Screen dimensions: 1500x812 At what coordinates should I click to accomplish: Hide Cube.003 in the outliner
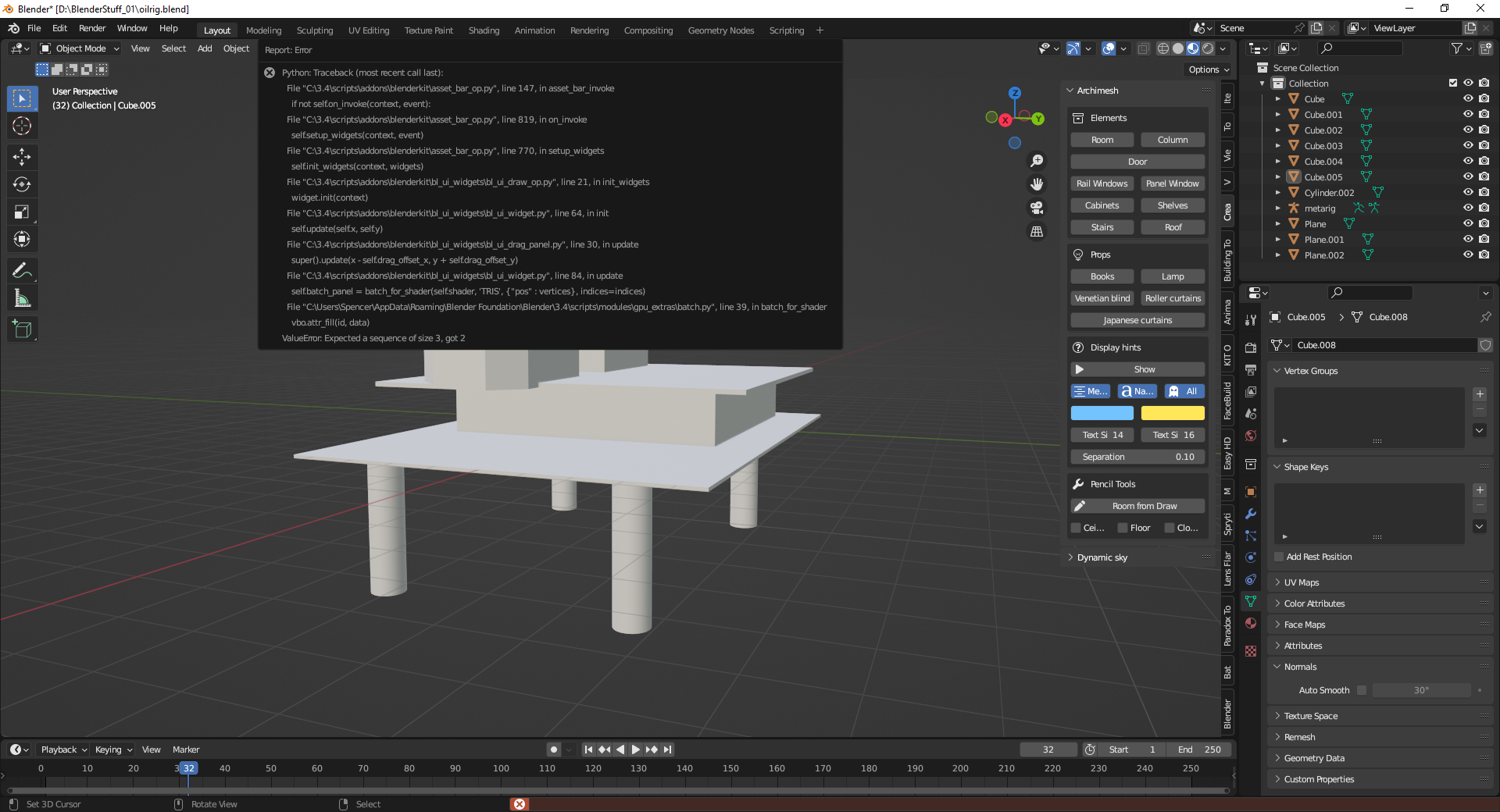(1468, 145)
